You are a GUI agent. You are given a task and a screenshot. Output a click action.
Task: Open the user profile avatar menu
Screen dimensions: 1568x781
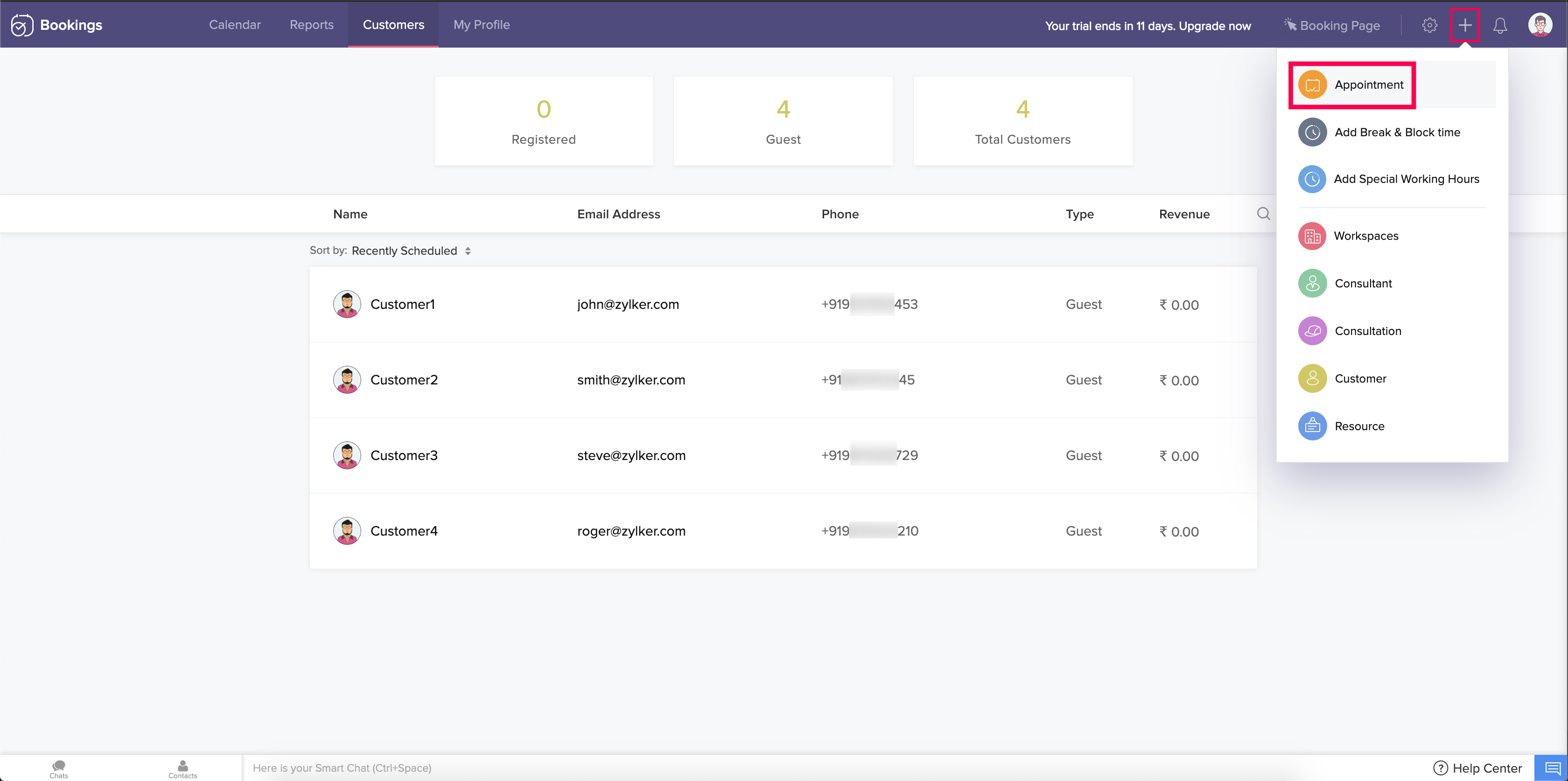[x=1540, y=25]
